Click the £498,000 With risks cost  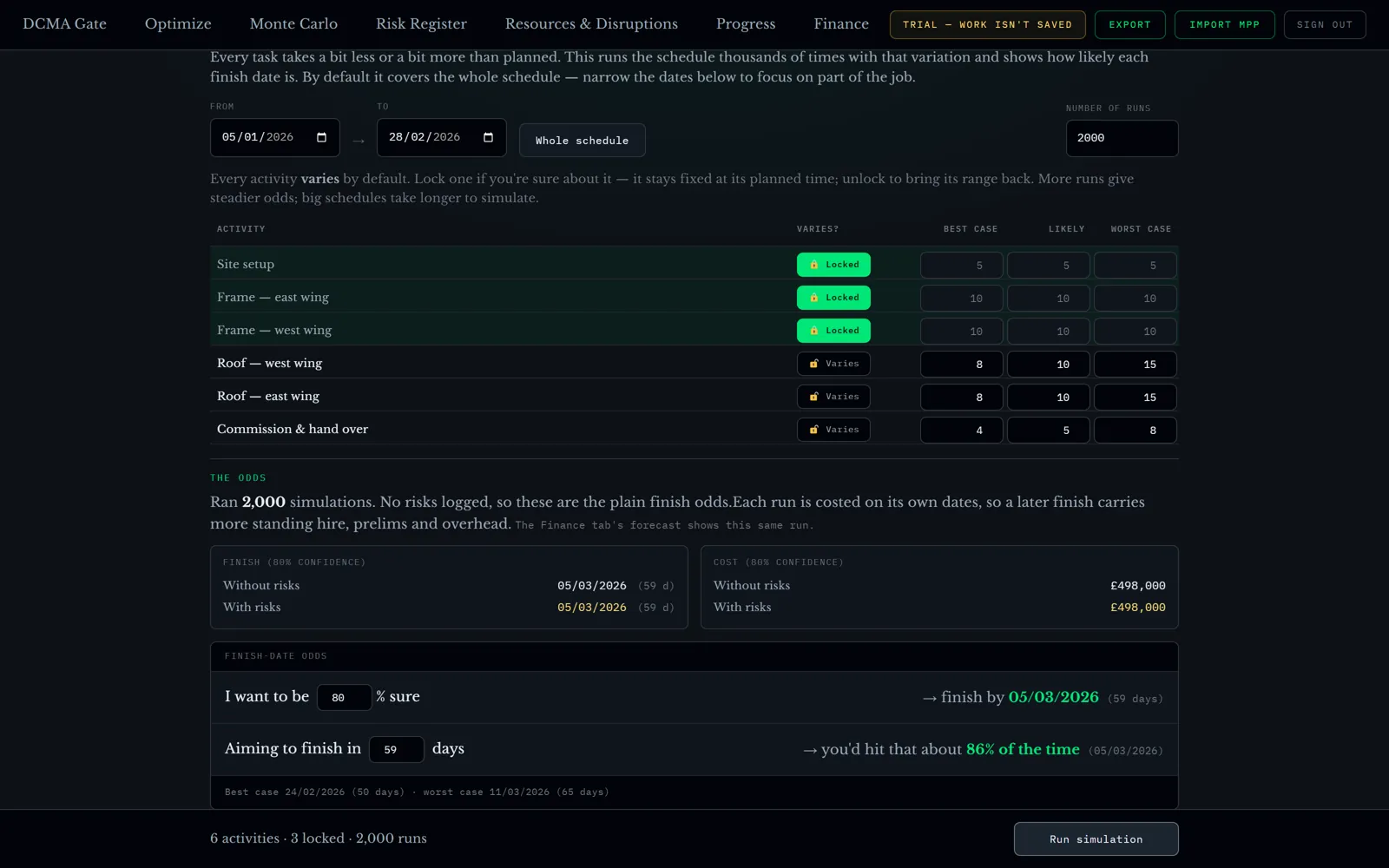1138,608
